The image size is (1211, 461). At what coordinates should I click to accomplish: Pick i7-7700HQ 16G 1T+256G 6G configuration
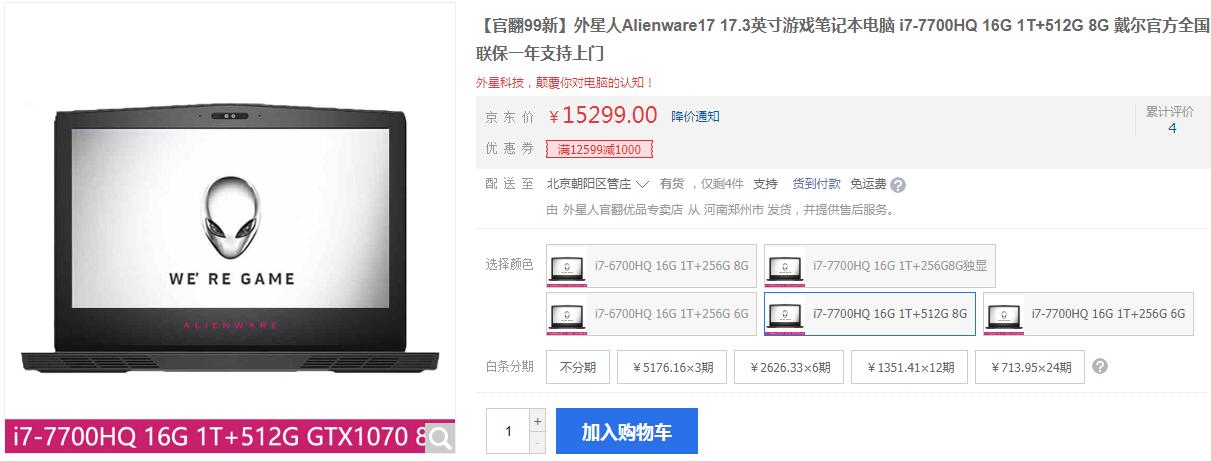pos(1089,314)
